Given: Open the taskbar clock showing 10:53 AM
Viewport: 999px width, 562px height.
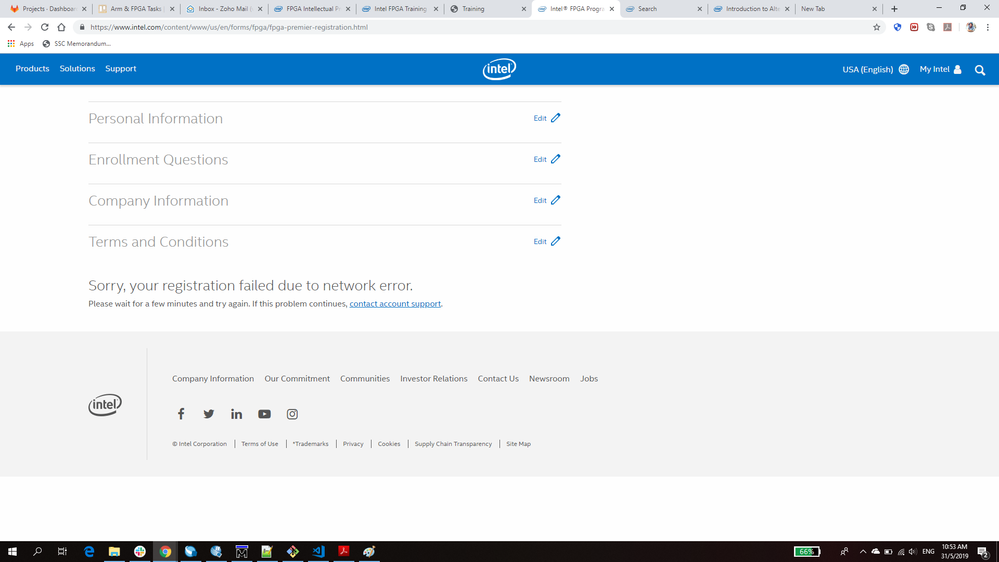Looking at the screenshot, I should coord(954,552).
